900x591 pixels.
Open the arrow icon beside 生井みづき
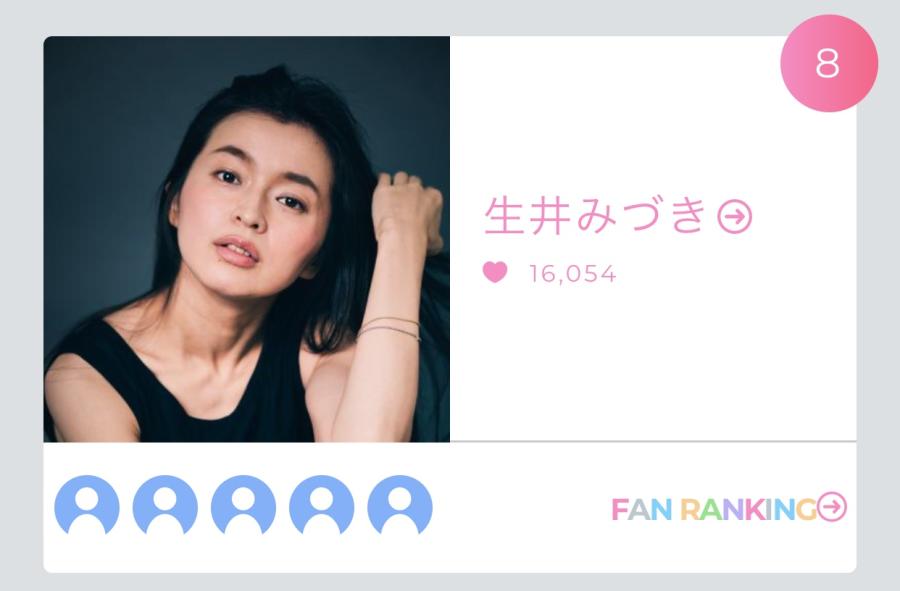(x=735, y=216)
